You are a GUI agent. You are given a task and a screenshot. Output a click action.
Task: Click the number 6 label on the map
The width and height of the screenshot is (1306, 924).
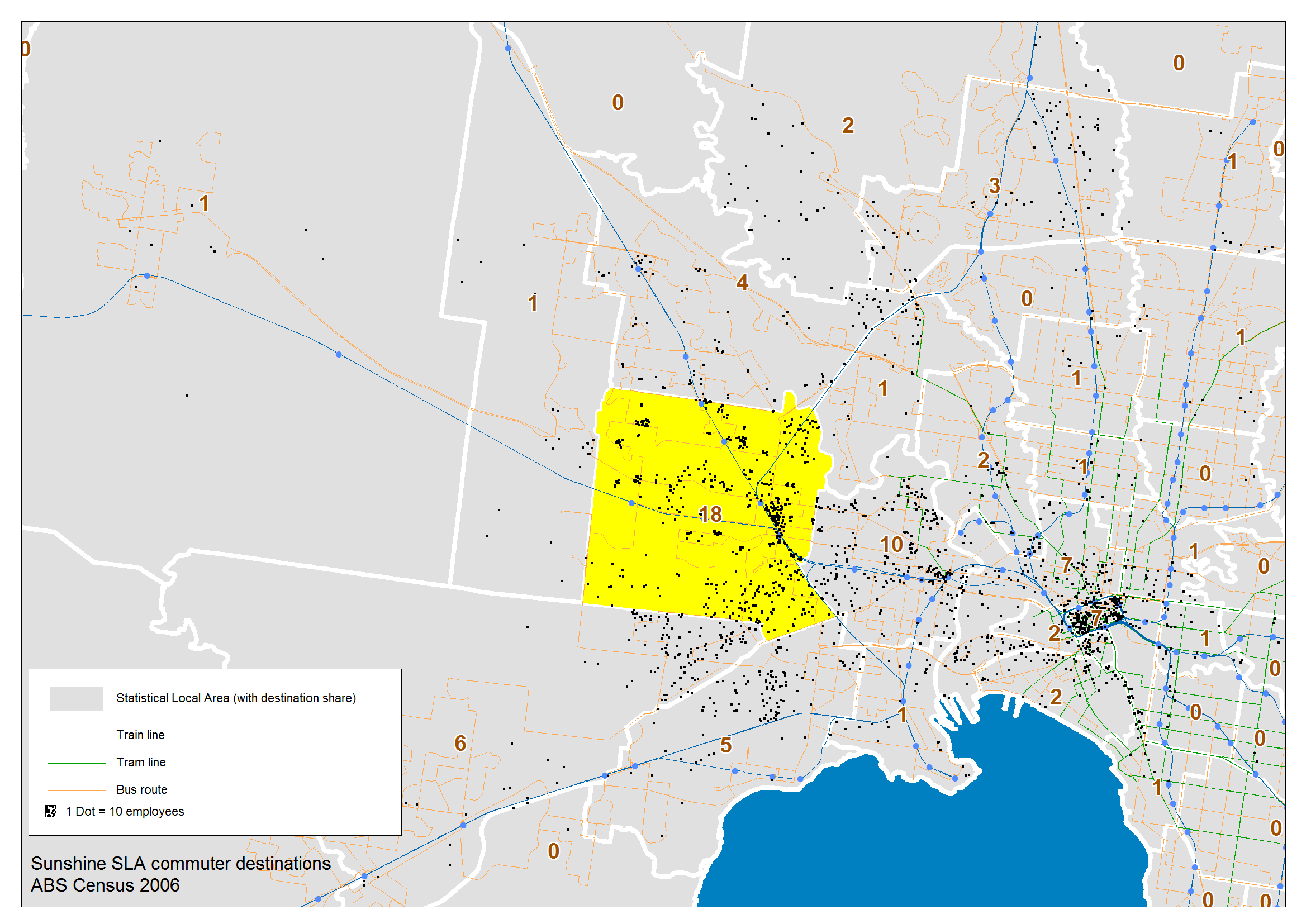coord(460,743)
